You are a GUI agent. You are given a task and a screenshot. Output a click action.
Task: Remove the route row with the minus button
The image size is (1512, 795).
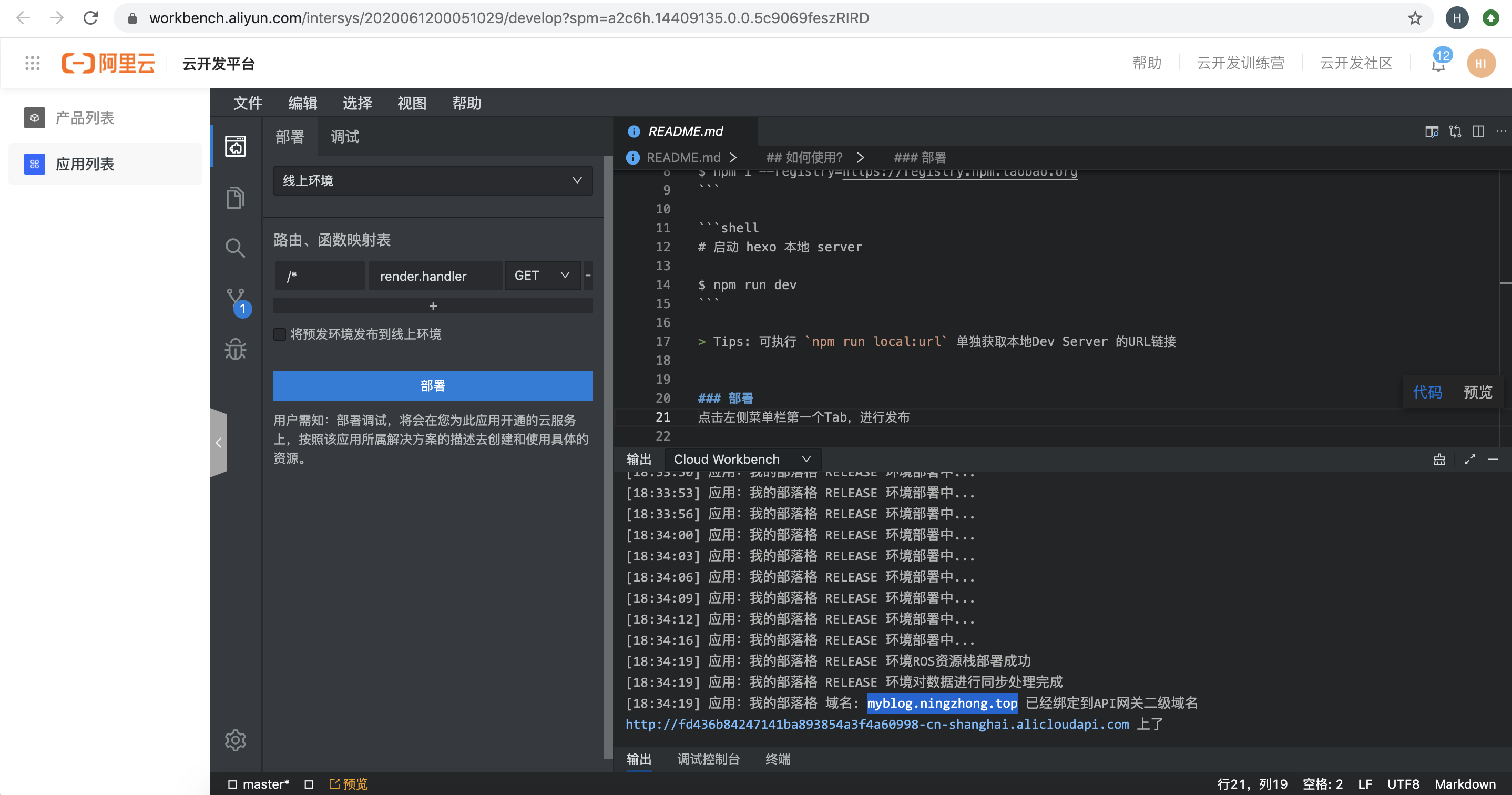point(588,276)
